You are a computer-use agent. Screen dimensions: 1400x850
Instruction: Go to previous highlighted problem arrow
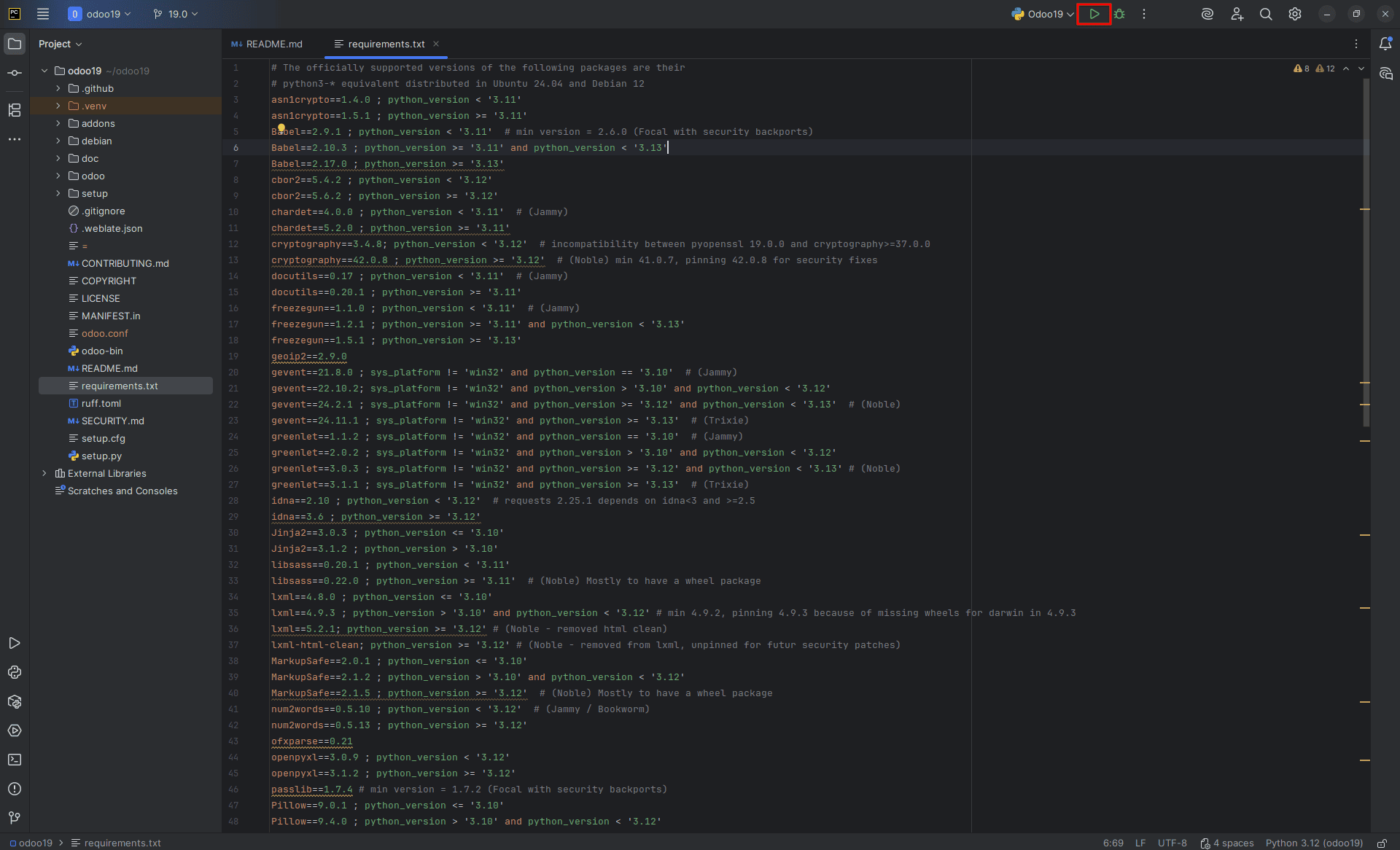coord(1346,69)
